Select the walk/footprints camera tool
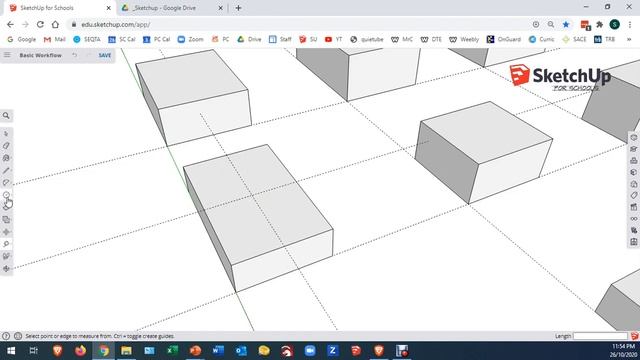Image resolution: width=640 pixels, height=360 pixels. pyautogui.click(x=6, y=256)
